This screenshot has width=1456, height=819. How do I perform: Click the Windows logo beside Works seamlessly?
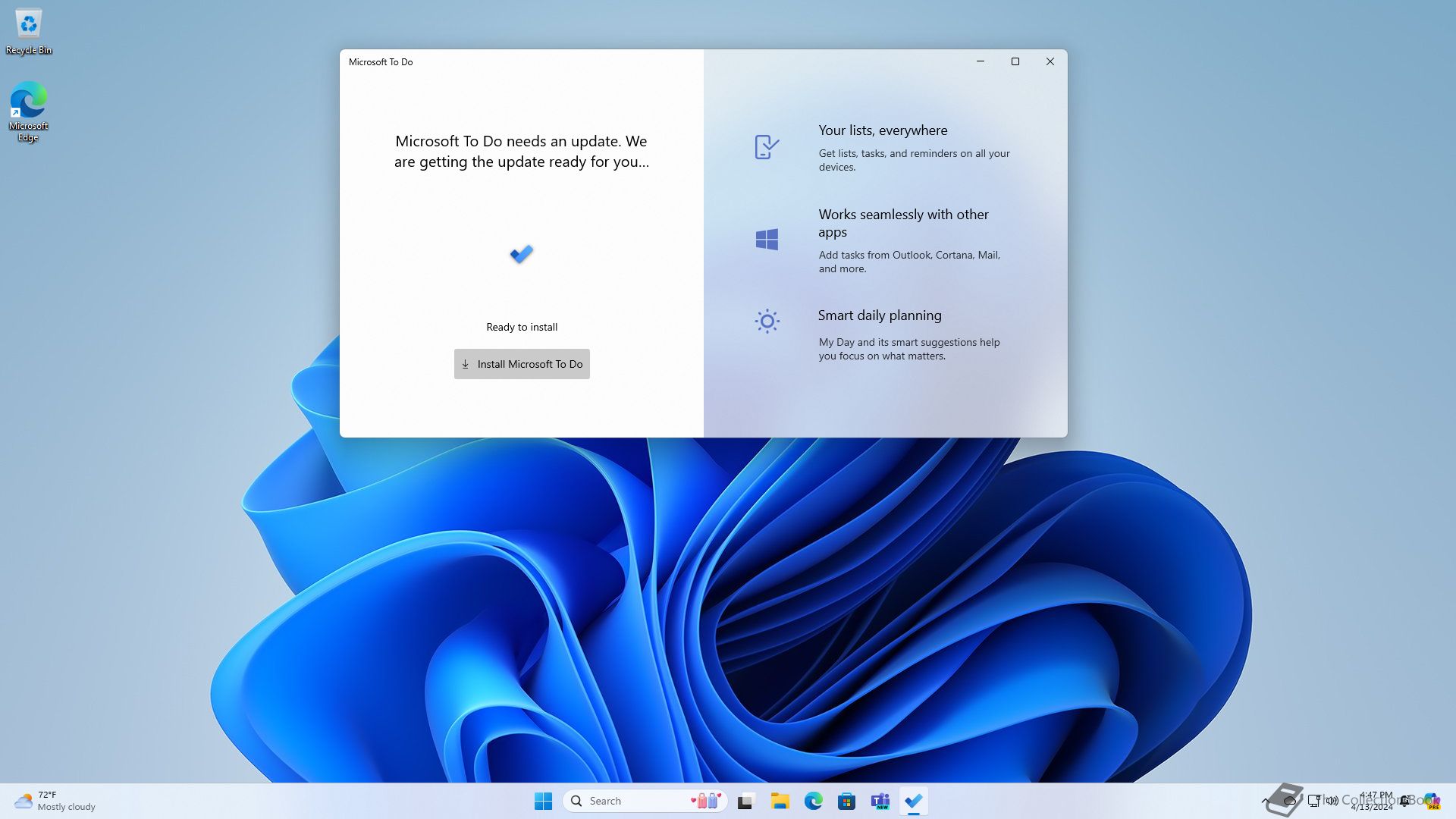point(767,240)
